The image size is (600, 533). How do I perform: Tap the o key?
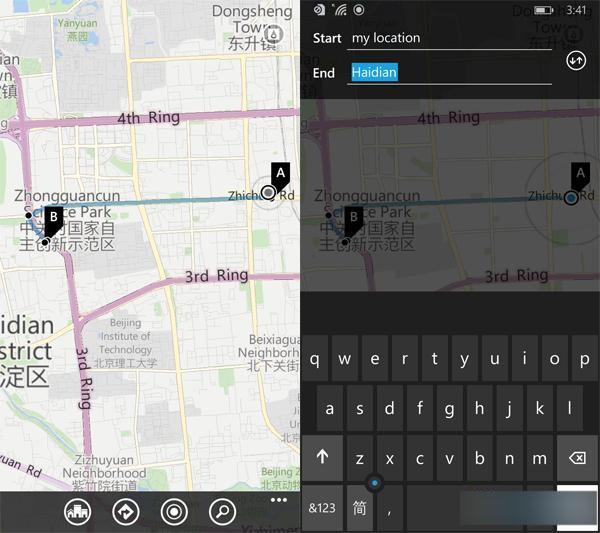(x=554, y=359)
